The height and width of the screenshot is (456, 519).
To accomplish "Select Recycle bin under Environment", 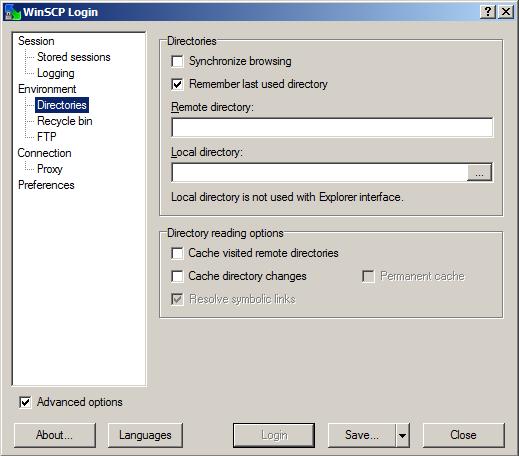I will pos(65,121).
